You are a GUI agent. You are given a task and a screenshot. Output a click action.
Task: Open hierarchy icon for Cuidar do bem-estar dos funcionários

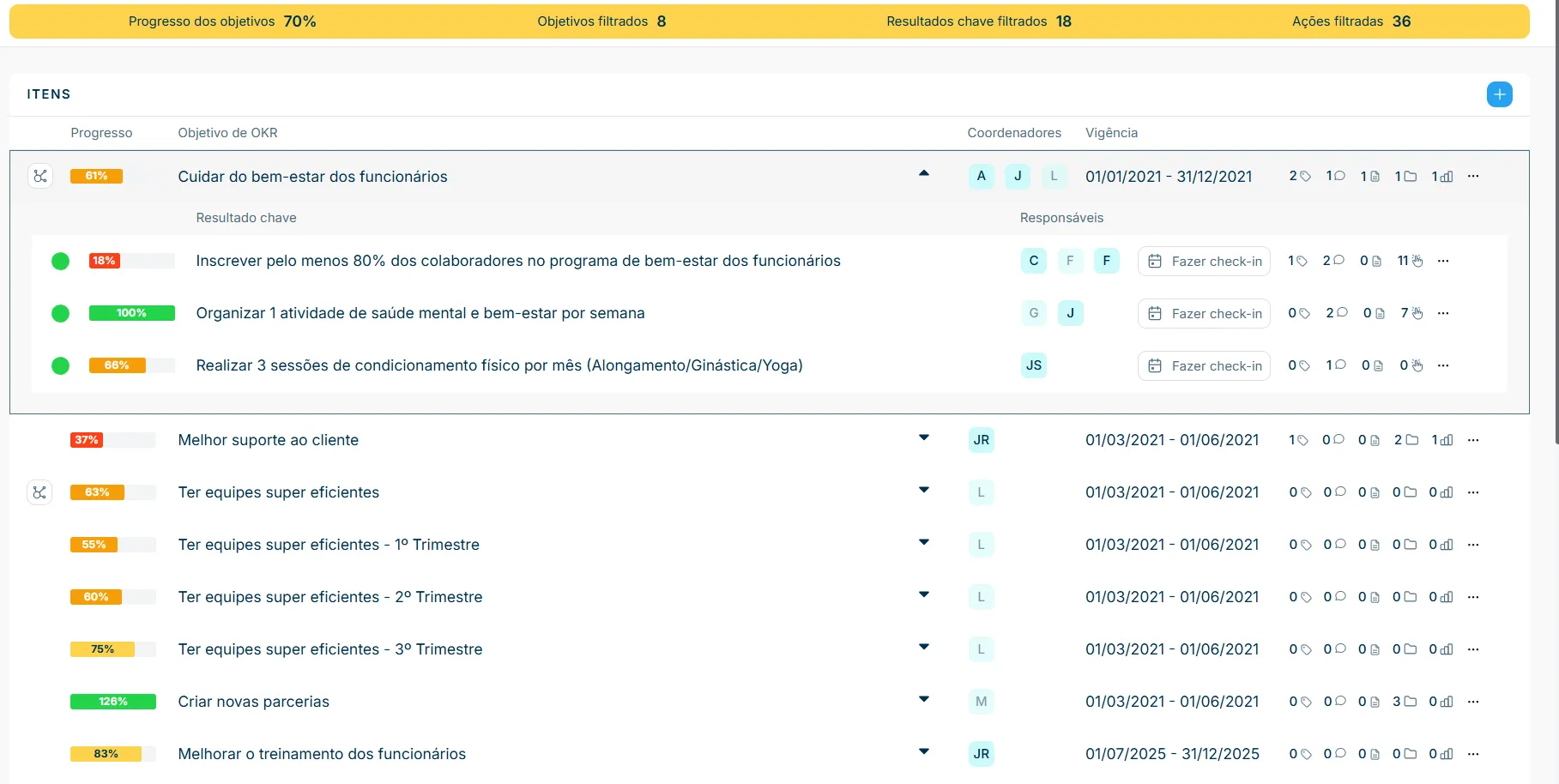pos(40,176)
